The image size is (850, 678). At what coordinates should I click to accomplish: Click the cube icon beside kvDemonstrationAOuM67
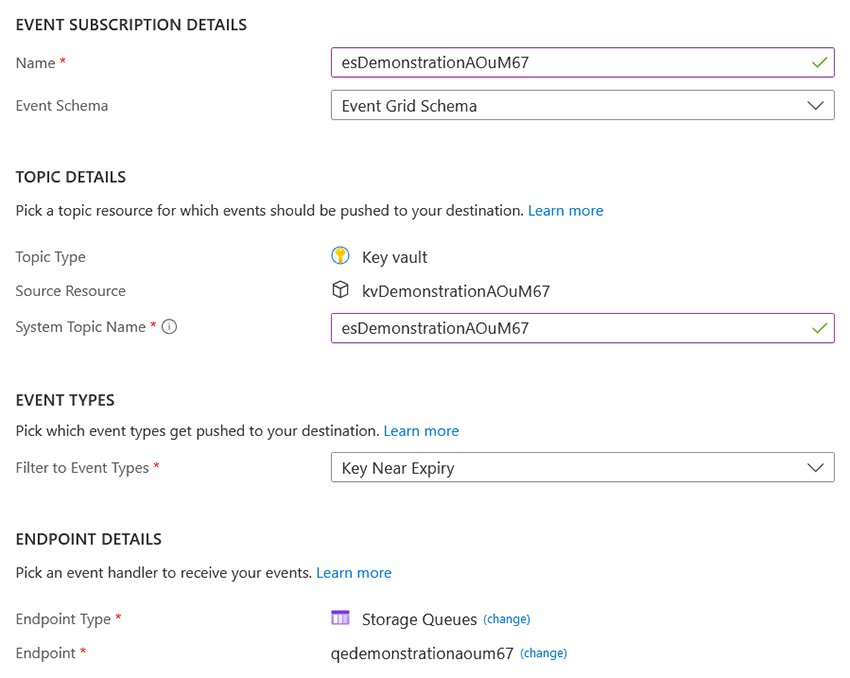(x=340, y=291)
